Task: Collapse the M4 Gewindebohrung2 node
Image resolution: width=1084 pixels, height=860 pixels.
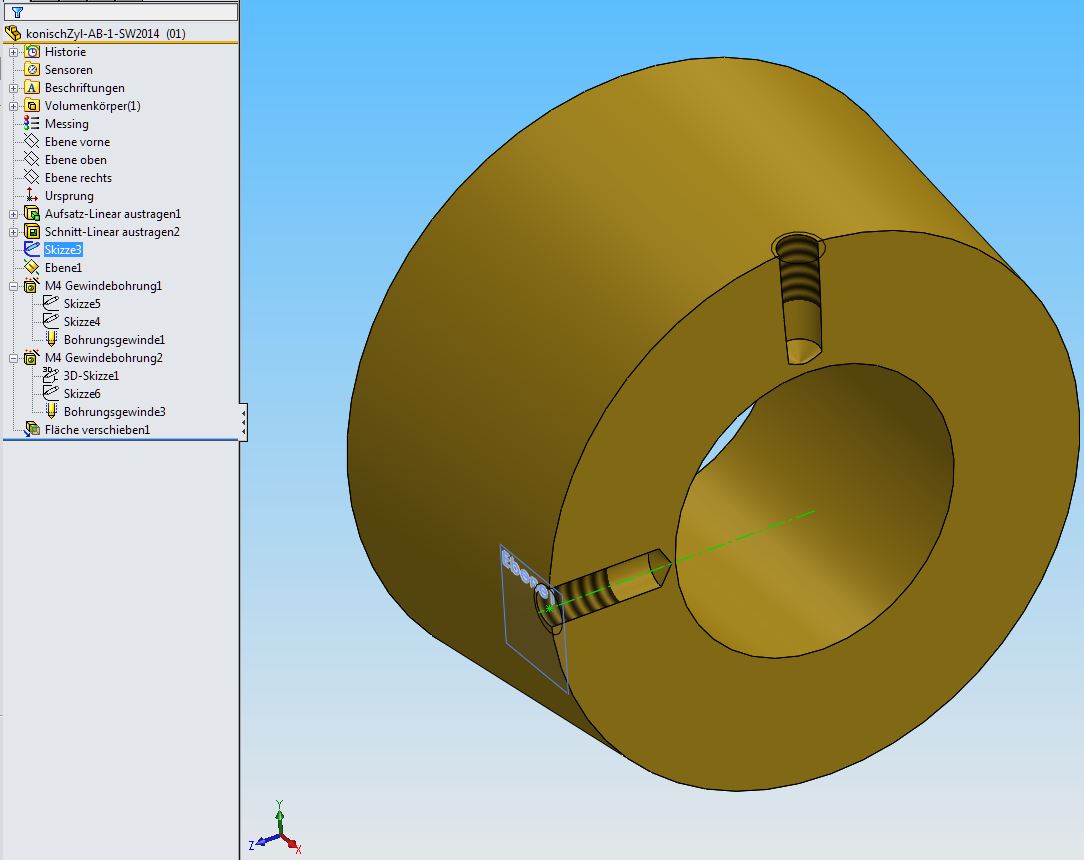Action: tap(14, 358)
